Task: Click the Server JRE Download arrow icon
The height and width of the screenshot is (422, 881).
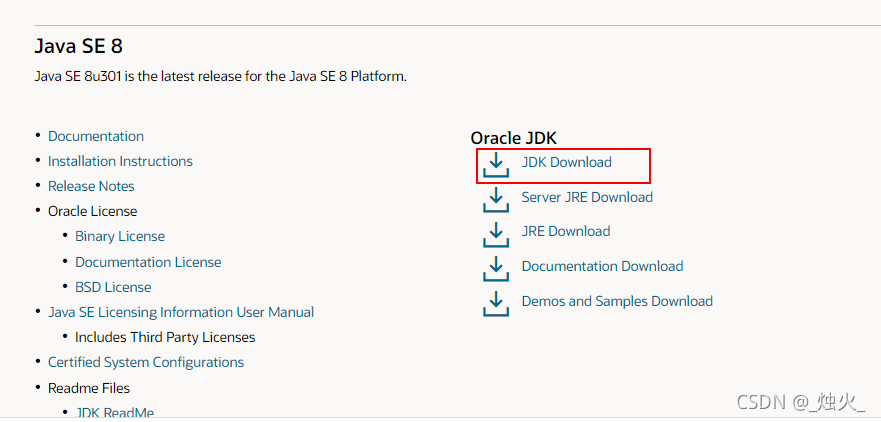Action: 496,200
